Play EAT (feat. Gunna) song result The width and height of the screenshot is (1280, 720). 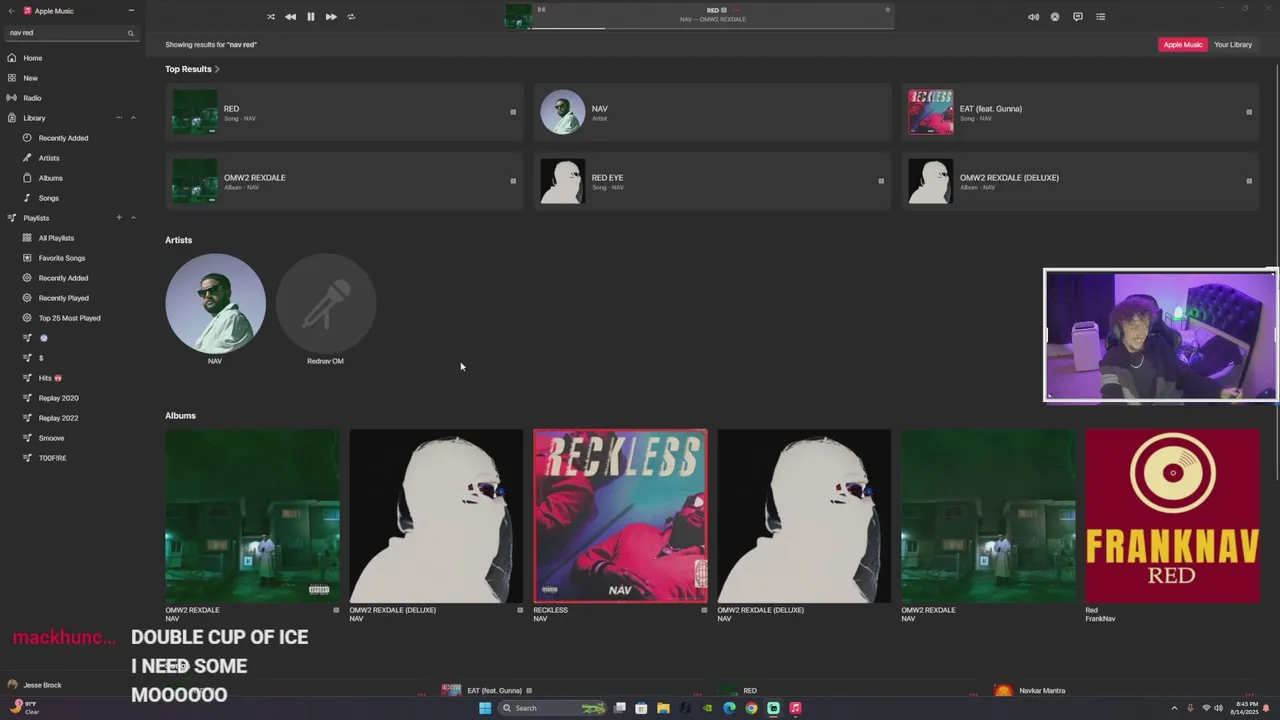[1080, 112]
